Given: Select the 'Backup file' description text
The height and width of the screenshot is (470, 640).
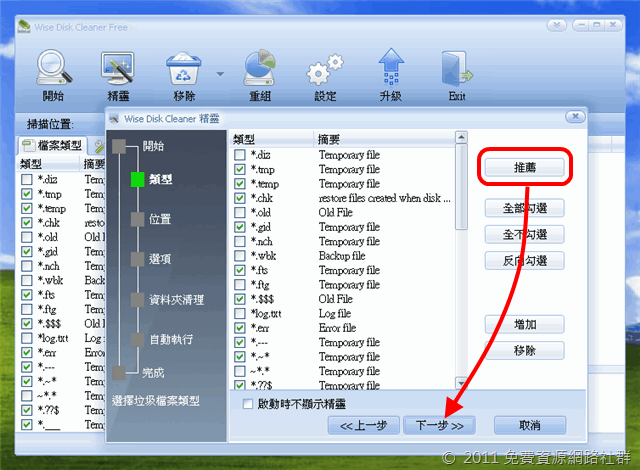Looking at the screenshot, I should (x=342, y=256).
